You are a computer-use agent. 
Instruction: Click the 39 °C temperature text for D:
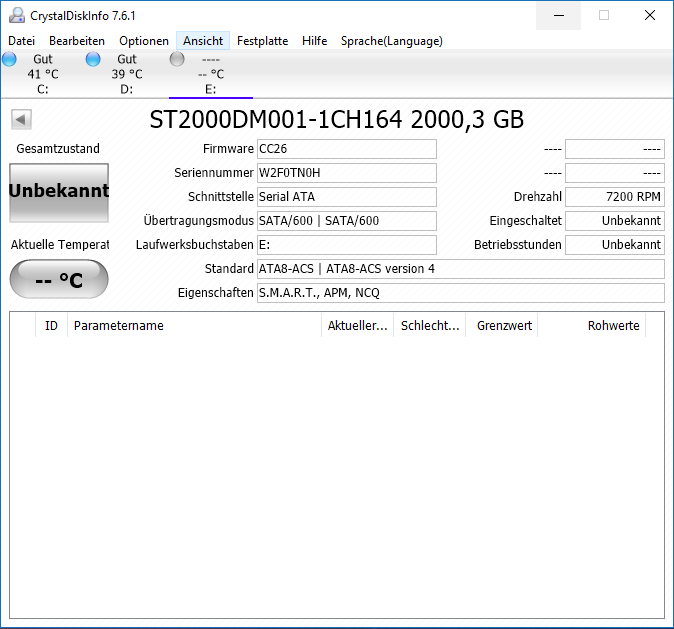127,74
